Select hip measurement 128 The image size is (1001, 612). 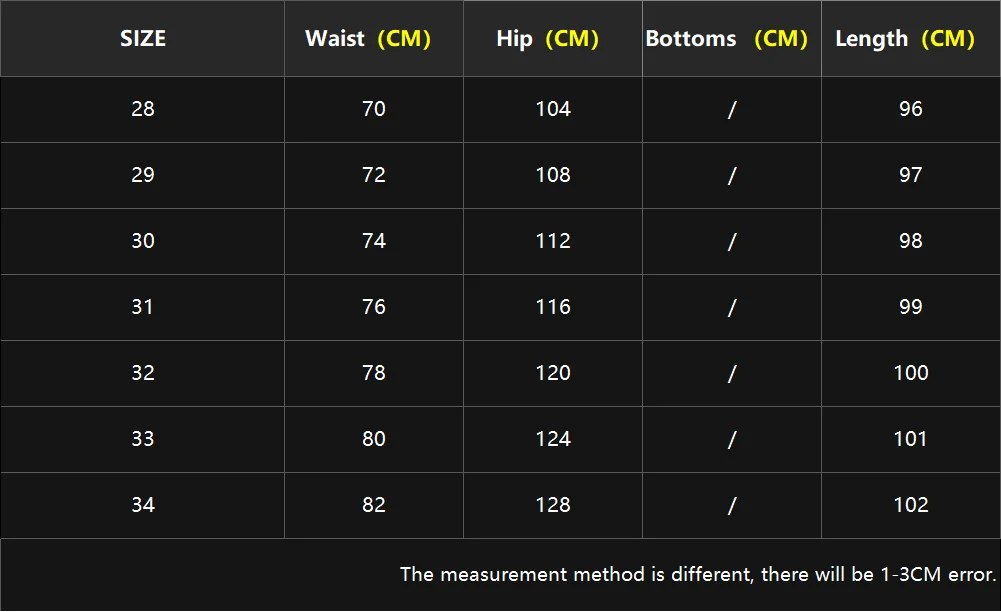pyautogui.click(x=553, y=505)
